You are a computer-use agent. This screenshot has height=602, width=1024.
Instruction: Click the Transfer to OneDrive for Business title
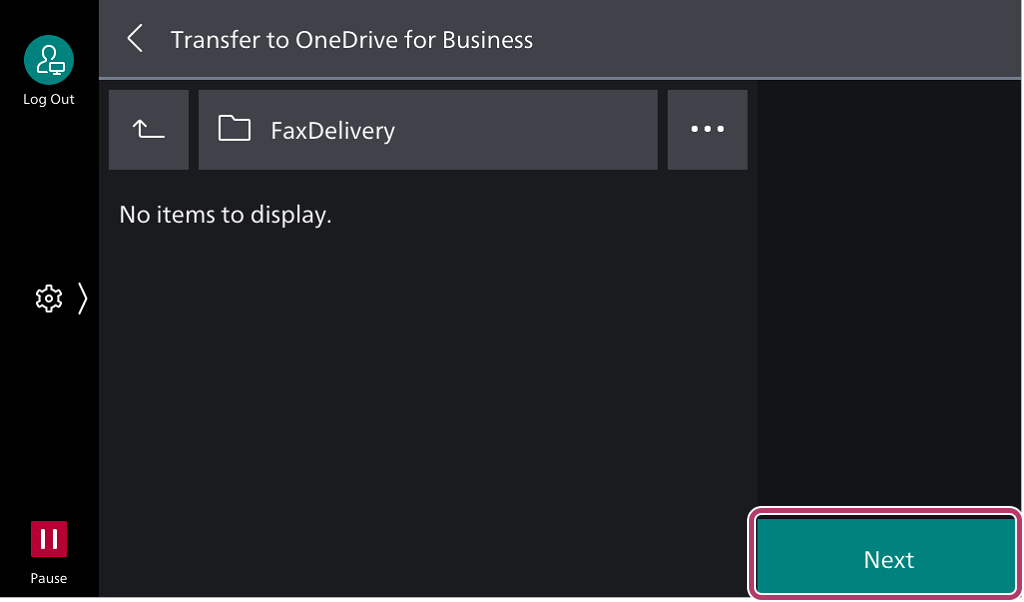point(351,40)
